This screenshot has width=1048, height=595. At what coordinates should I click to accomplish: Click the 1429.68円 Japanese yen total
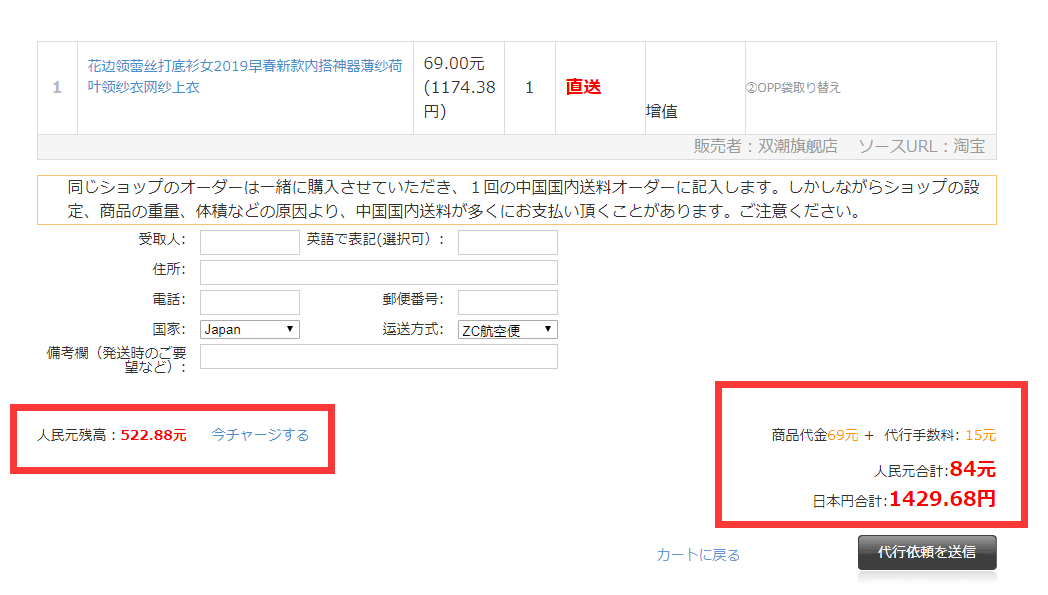coord(941,498)
